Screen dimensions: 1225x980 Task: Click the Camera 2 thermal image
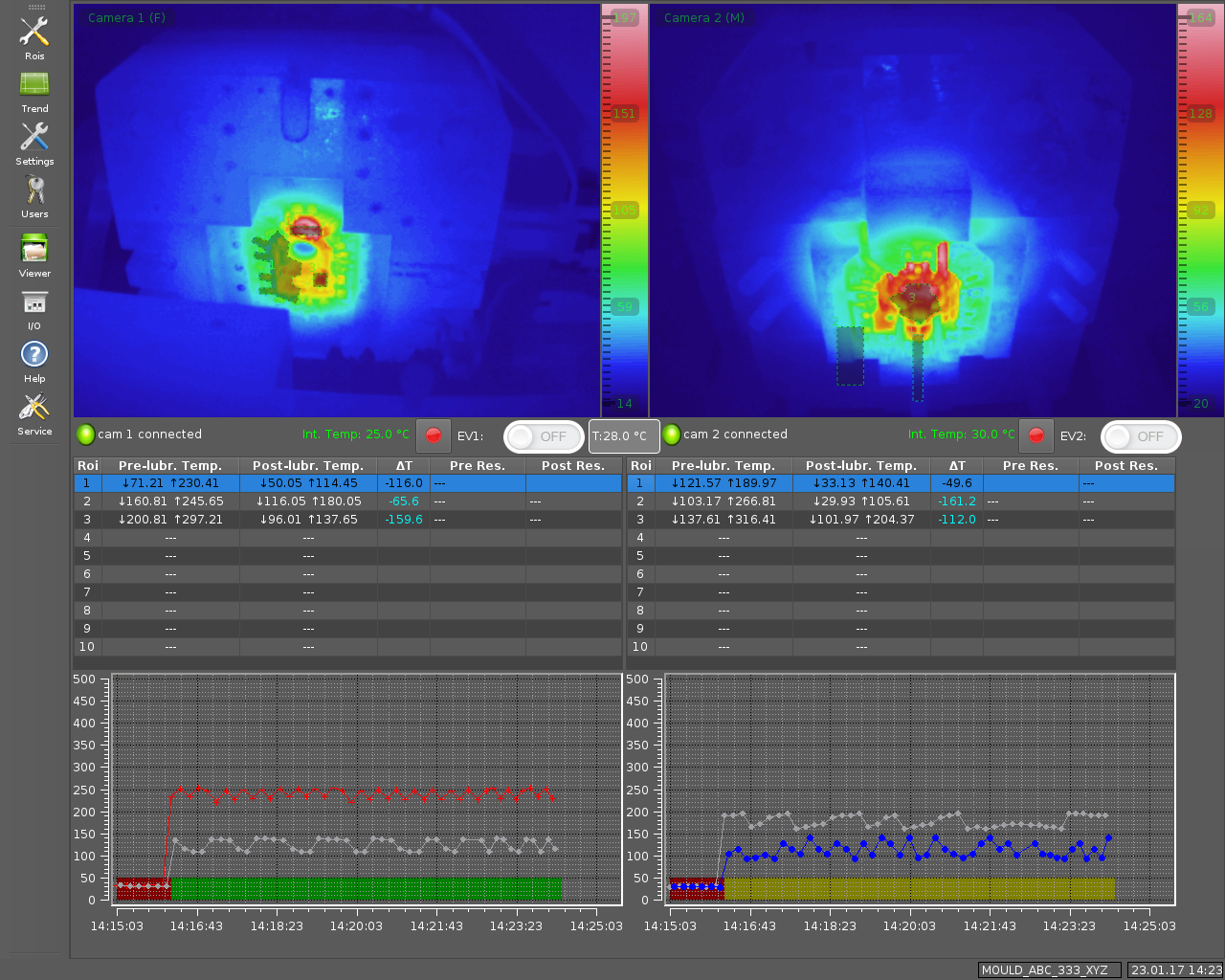point(912,211)
